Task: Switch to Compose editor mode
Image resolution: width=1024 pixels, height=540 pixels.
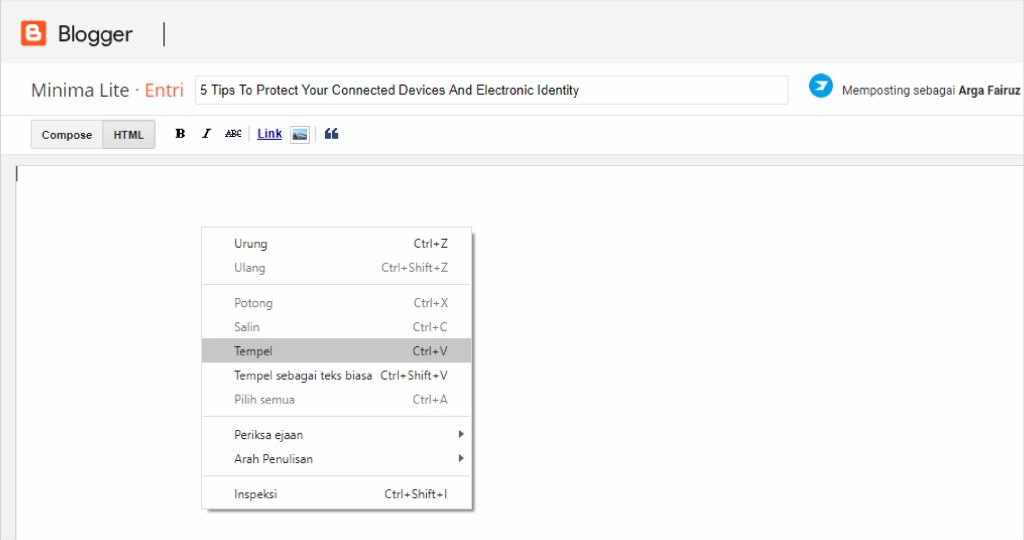Action: [x=67, y=135]
